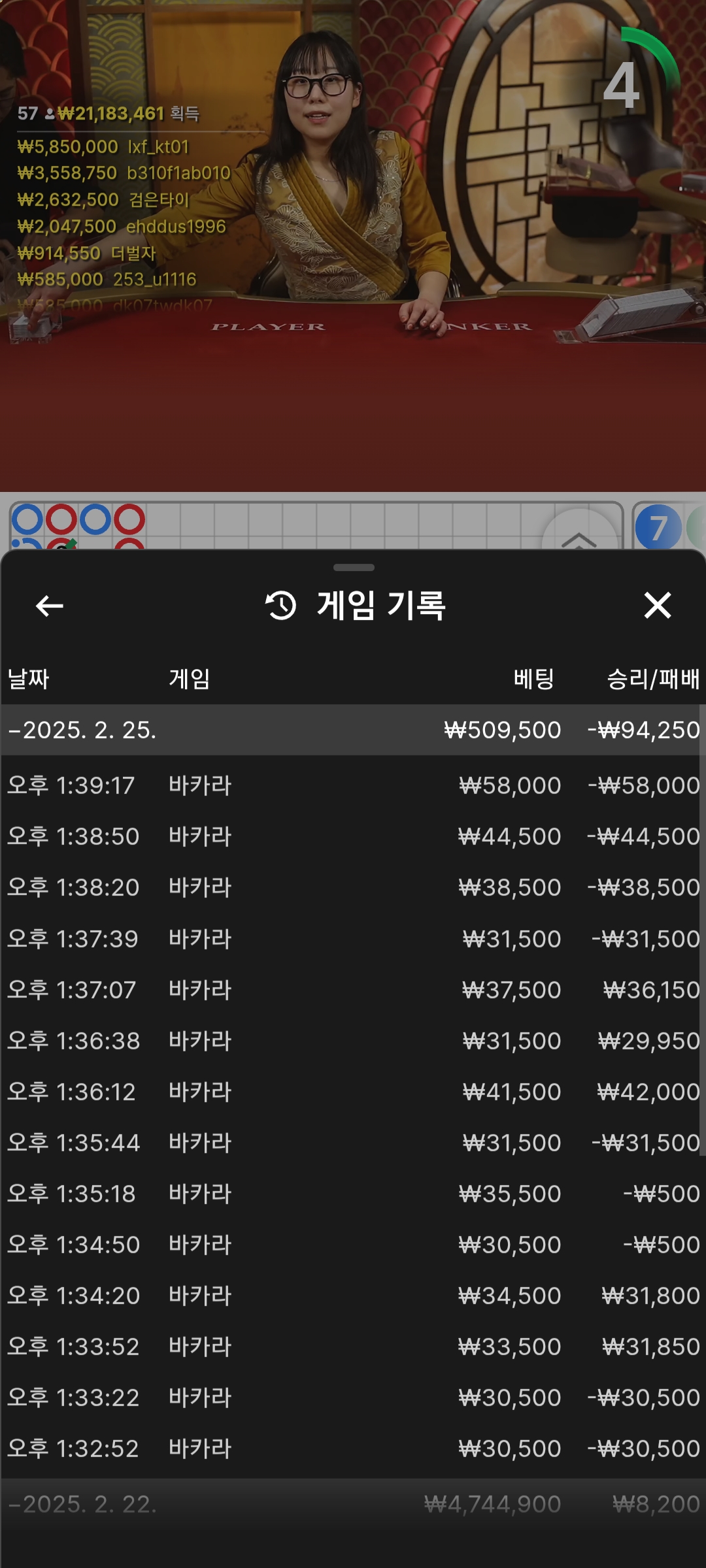Screen dimensions: 706x1568
Task: Expand the 2025. 2. 22. date group
Action: coord(82,1504)
